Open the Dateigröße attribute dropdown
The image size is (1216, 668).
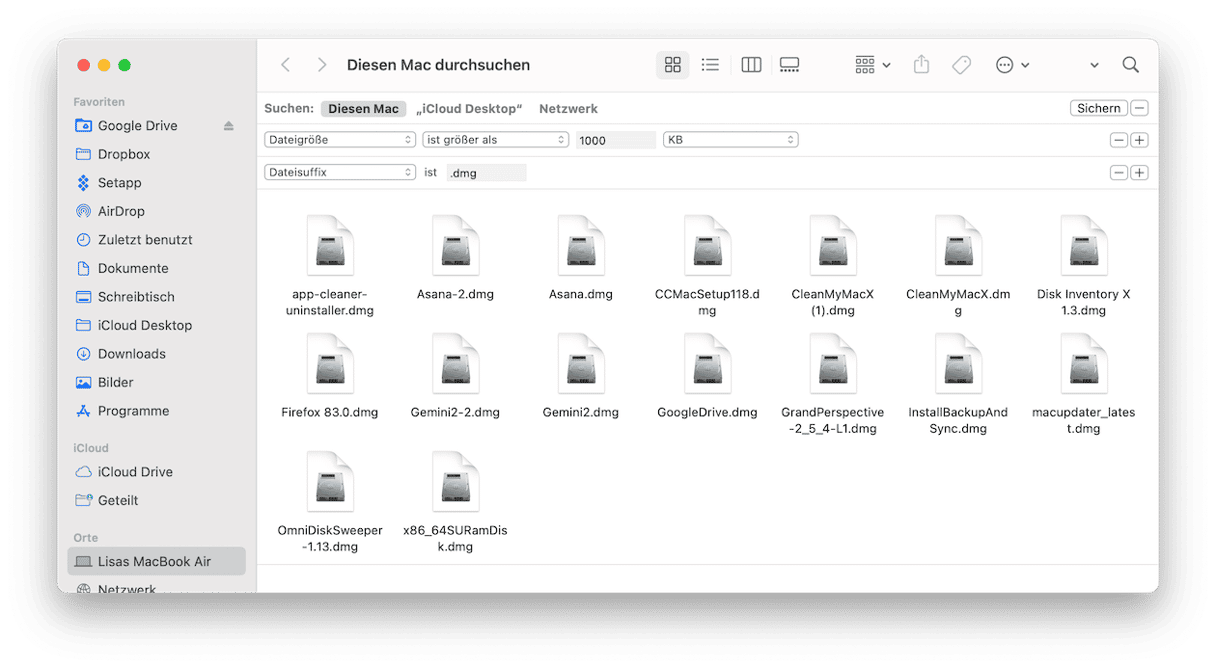click(340, 140)
